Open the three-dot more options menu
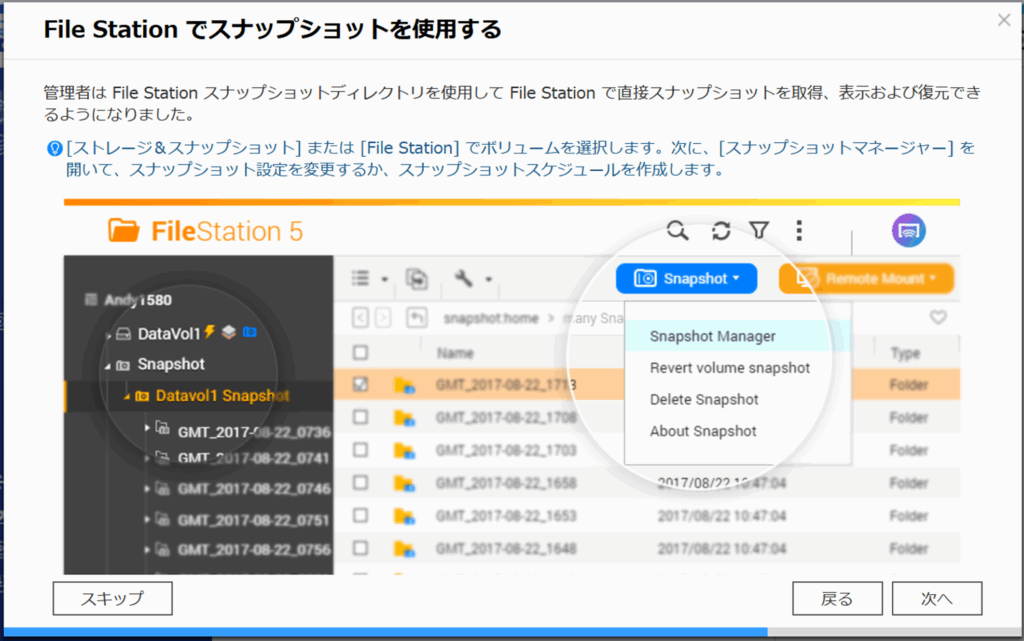This screenshot has width=1024, height=641. click(799, 232)
